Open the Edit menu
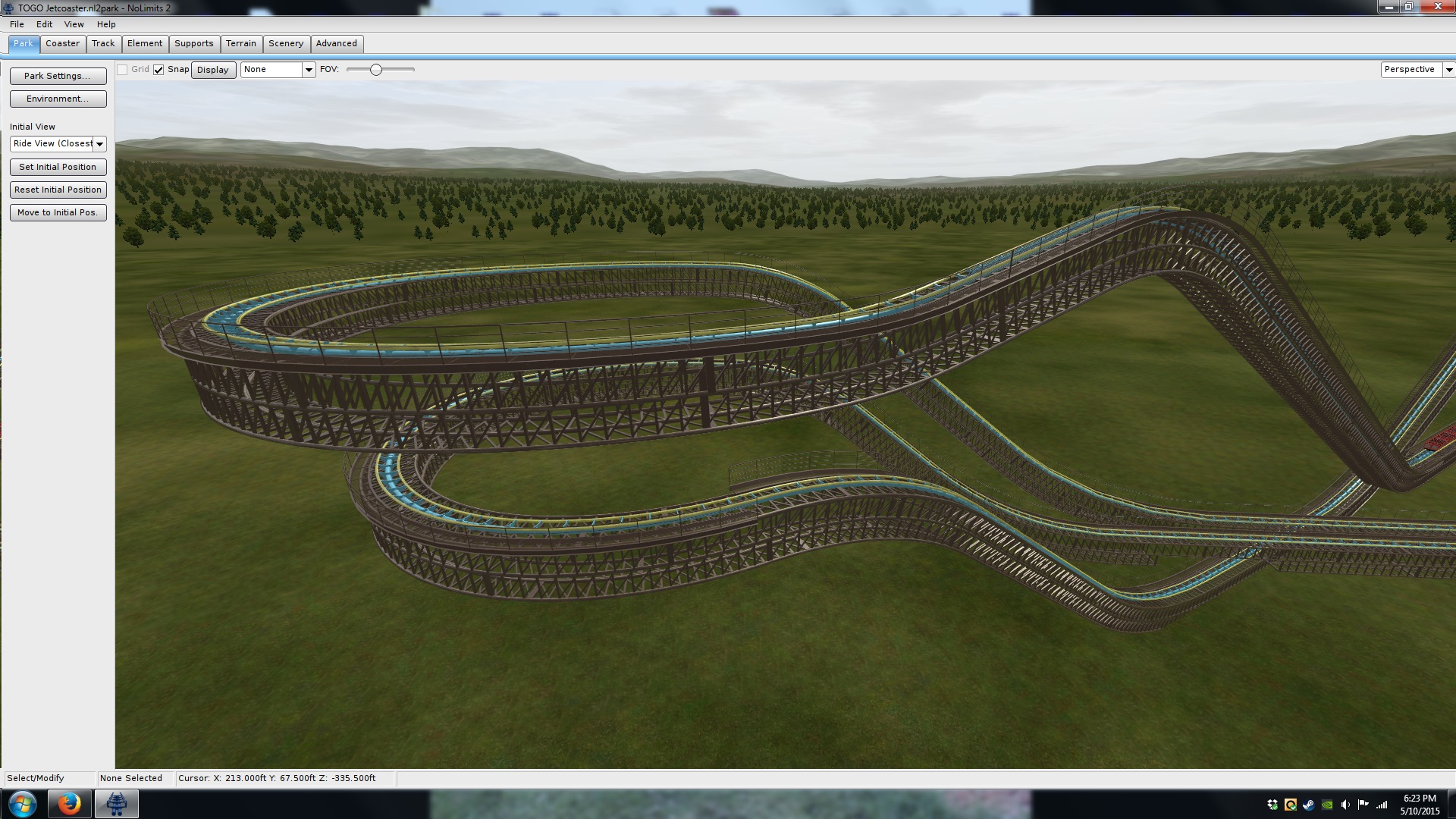 click(44, 24)
